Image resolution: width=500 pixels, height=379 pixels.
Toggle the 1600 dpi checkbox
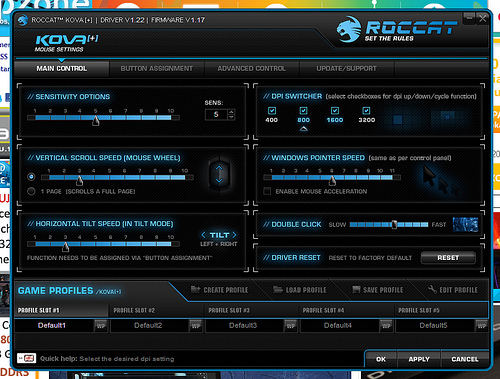335,111
